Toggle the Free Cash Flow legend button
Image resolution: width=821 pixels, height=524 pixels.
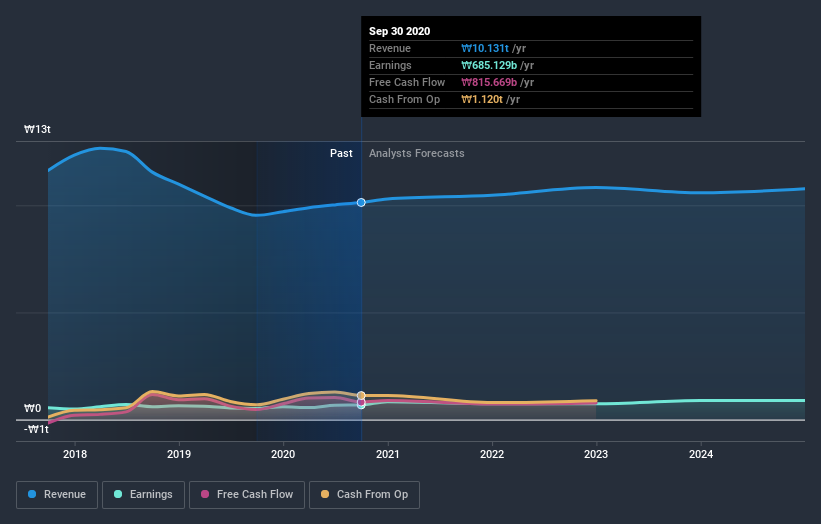point(247,495)
